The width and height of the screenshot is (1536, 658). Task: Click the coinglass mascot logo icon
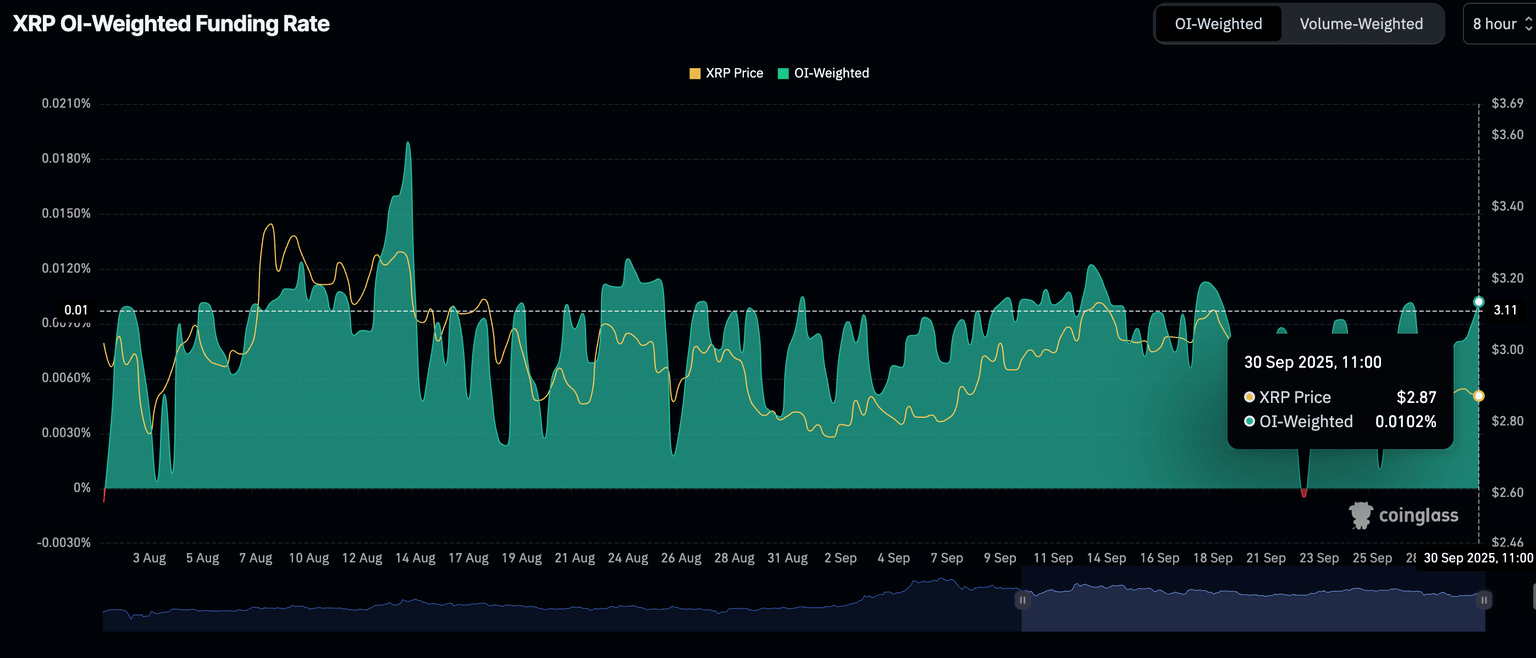click(1360, 515)
